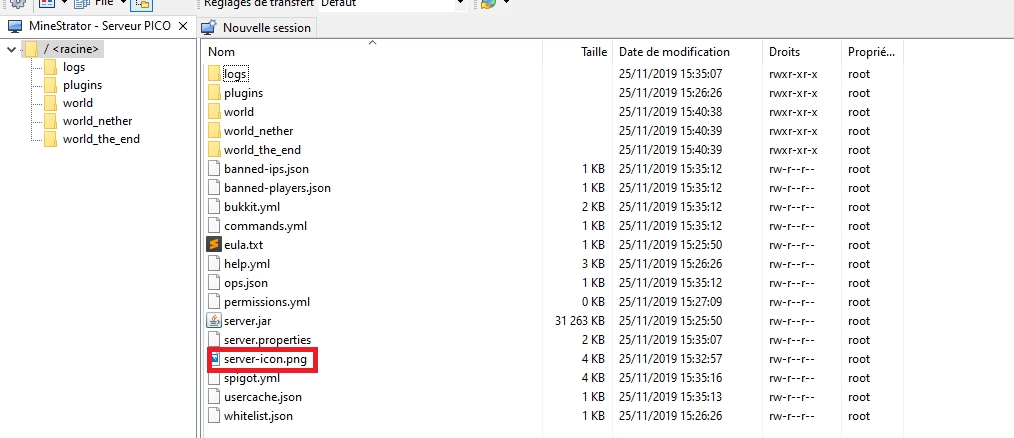Select the logs folder in left tree
1014x438 pixels.
pyautogui.click(x=73, y=67)
